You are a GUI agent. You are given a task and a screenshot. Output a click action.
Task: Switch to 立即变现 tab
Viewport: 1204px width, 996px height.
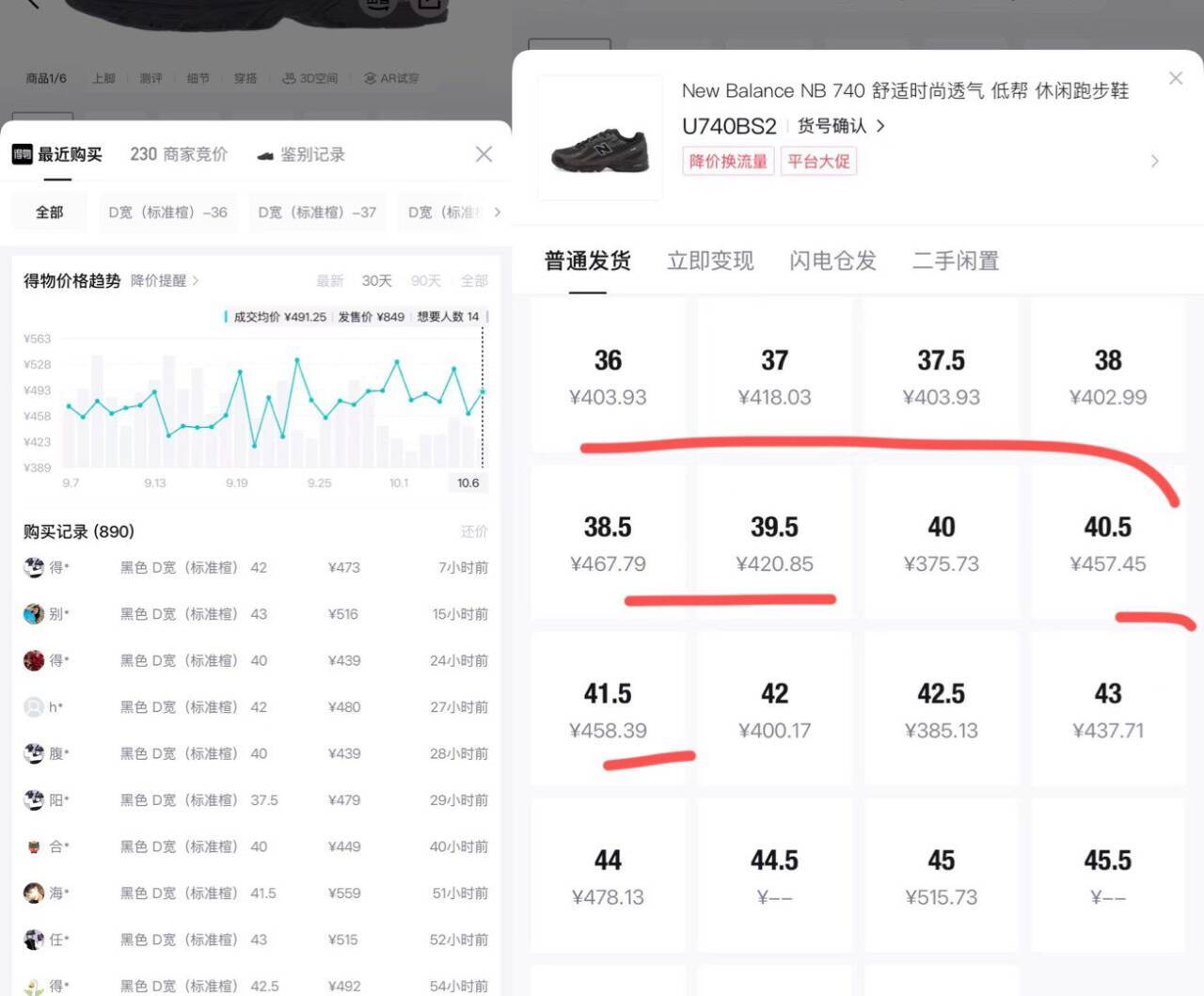[710, 261]
